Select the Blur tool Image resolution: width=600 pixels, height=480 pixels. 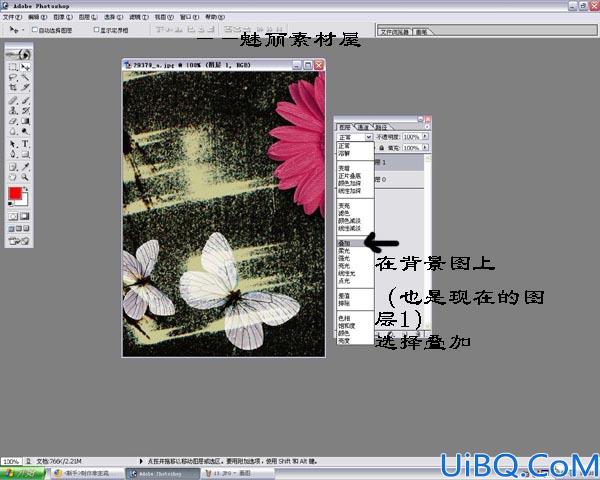pos(13,131)
